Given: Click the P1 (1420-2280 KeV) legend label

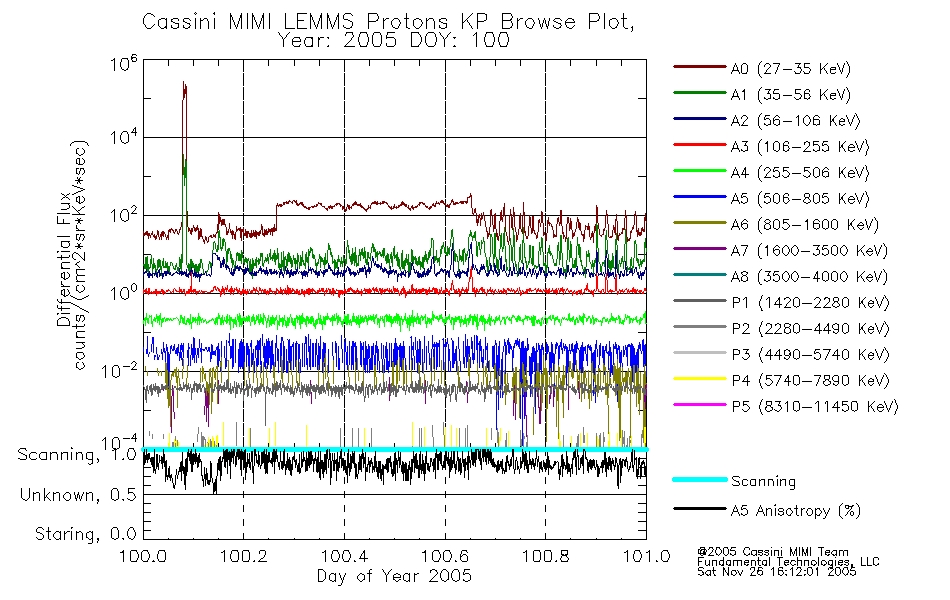Looking at the screenshot, I should pos(810,303).
